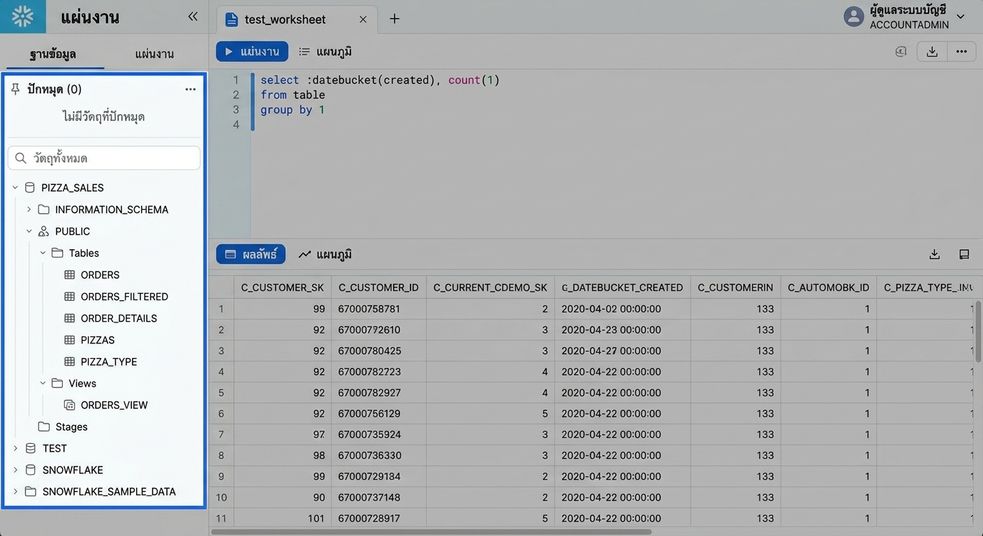Select cell 67000758781 in row 1

(379, 308)
